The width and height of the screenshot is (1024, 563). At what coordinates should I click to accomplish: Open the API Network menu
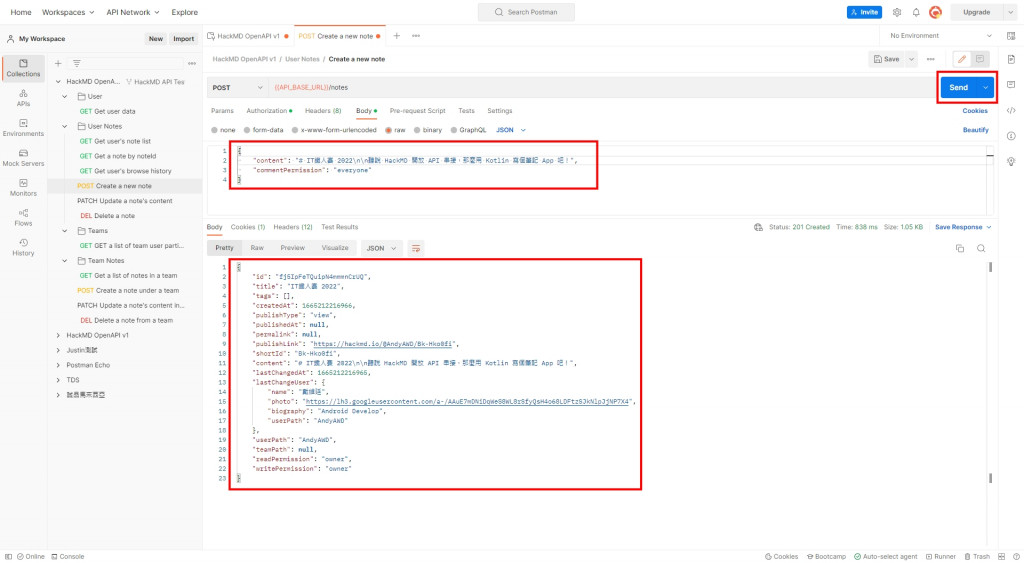coord(133,12)
